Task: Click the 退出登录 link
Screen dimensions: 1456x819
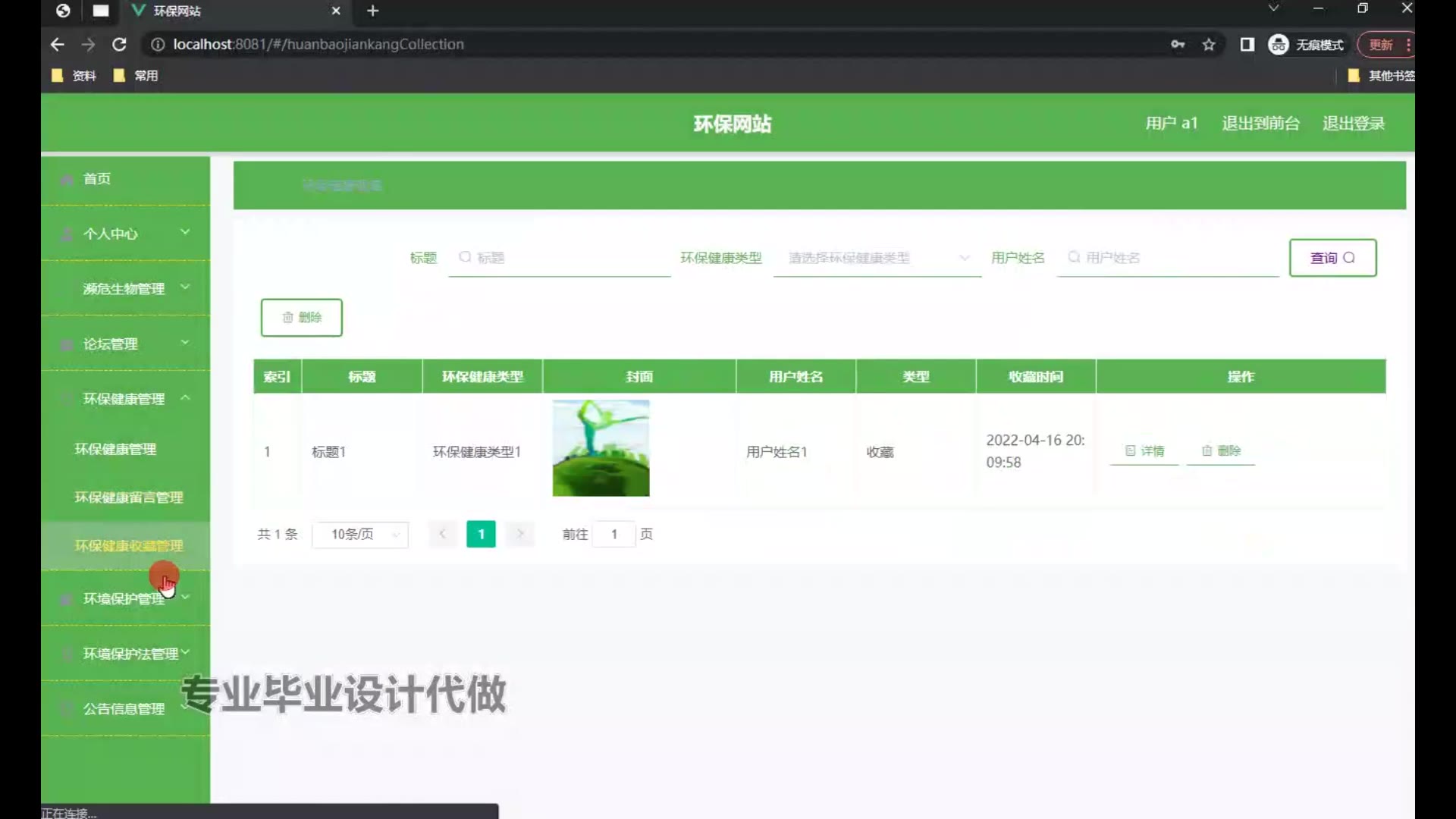Action: (1354, 124)
